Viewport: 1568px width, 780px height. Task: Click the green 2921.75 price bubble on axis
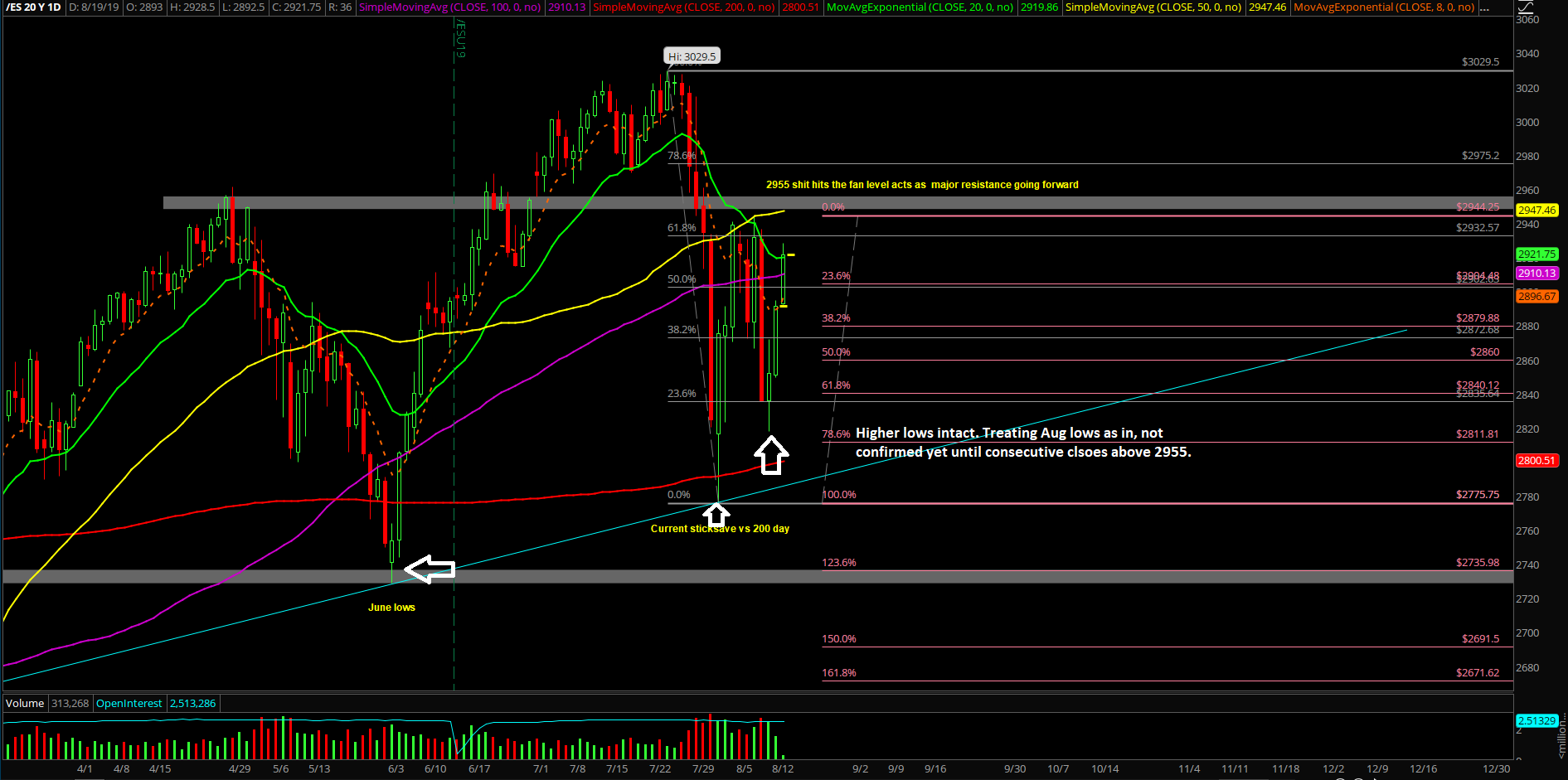click(x=1536, y=254)
